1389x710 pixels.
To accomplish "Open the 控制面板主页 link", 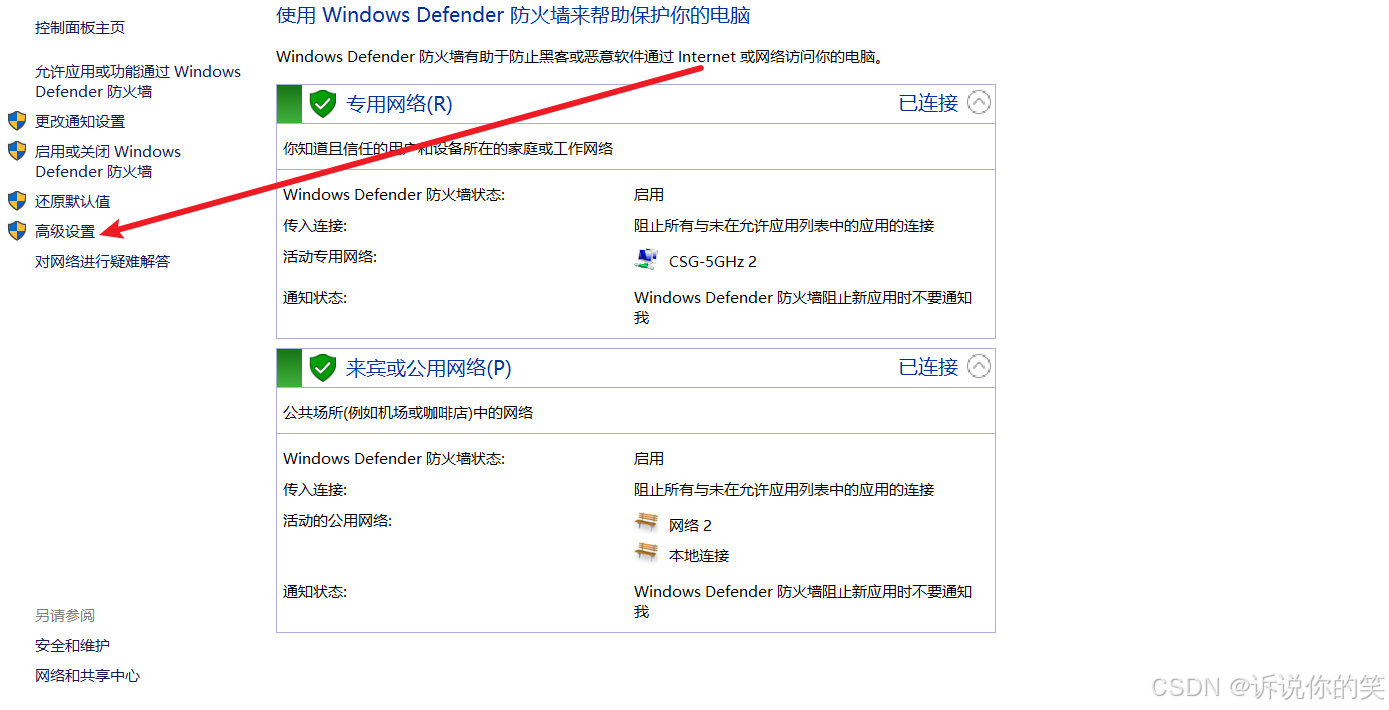I will coord(80,28).
